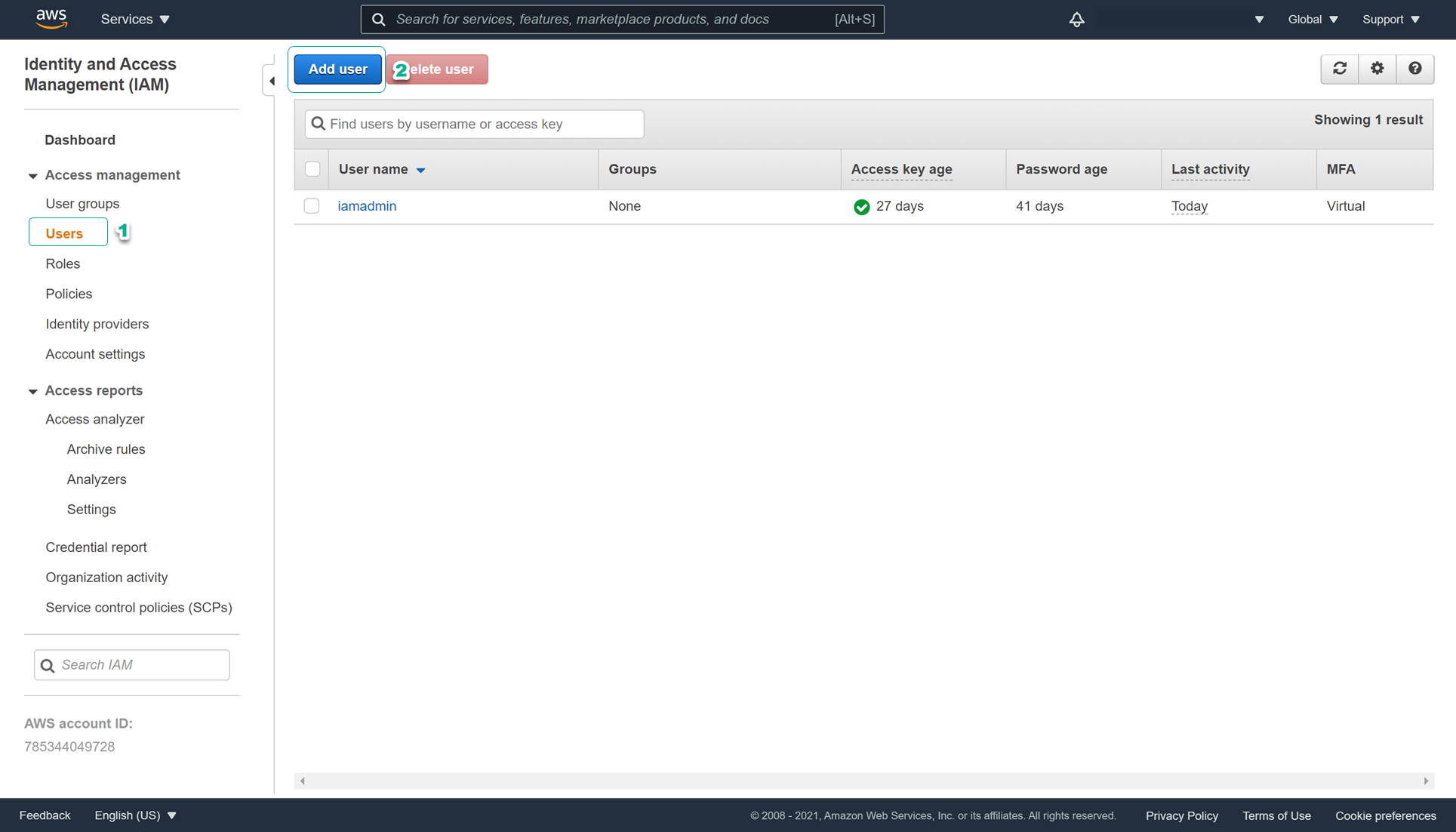1456x832 pixels.
Task: Collapse the IAM side navigation arrow
Action: click(272, 81)
